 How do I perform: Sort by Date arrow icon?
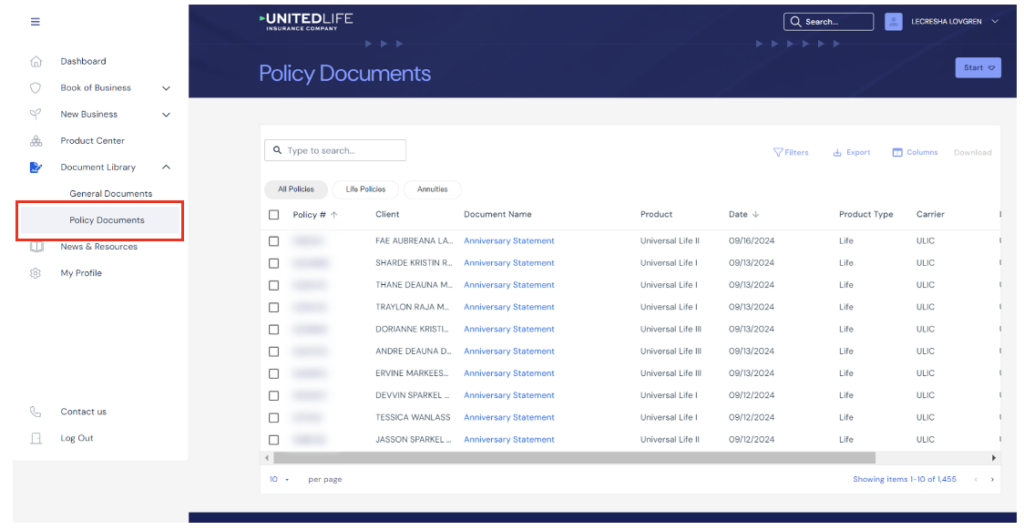coord(756,215)
